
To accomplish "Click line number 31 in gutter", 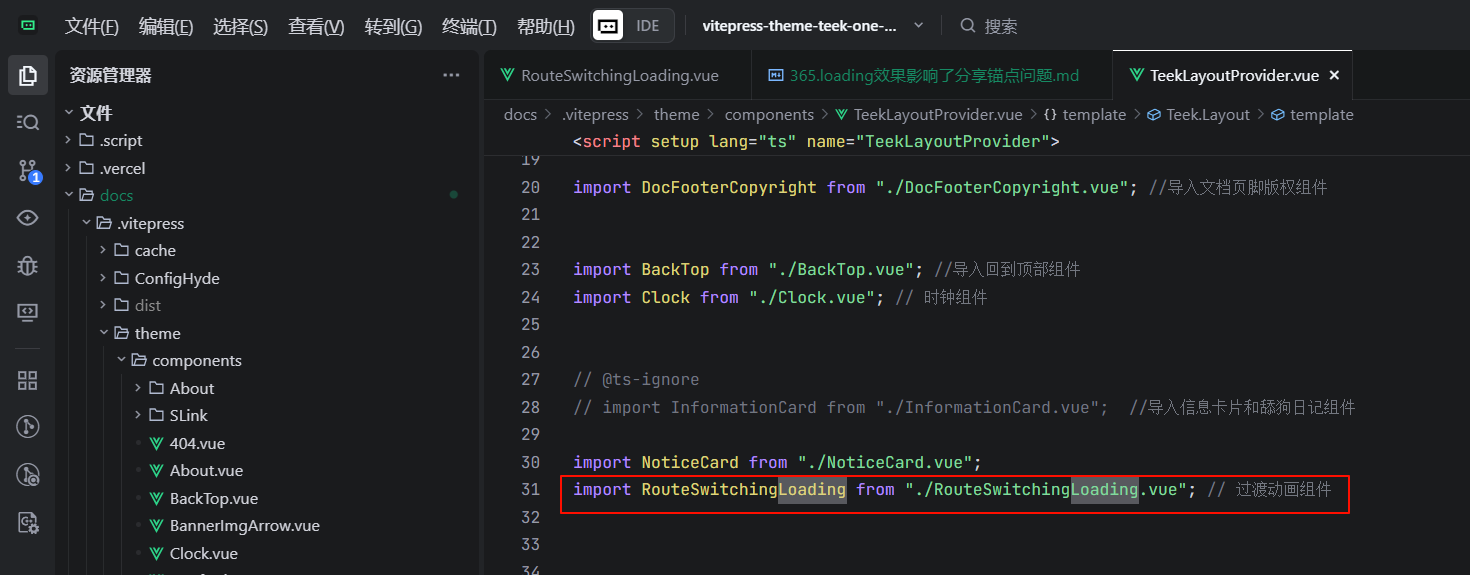I will [x=530, y=489].
